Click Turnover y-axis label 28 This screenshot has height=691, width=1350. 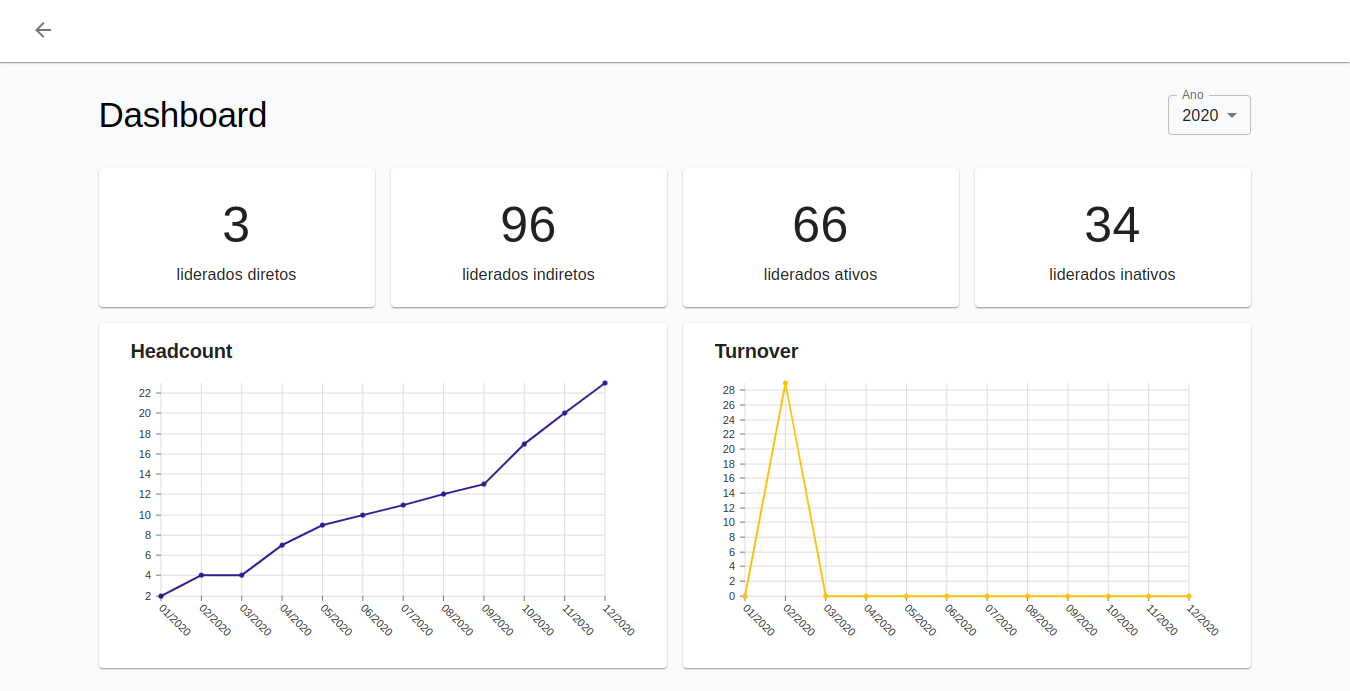(729, 390)
